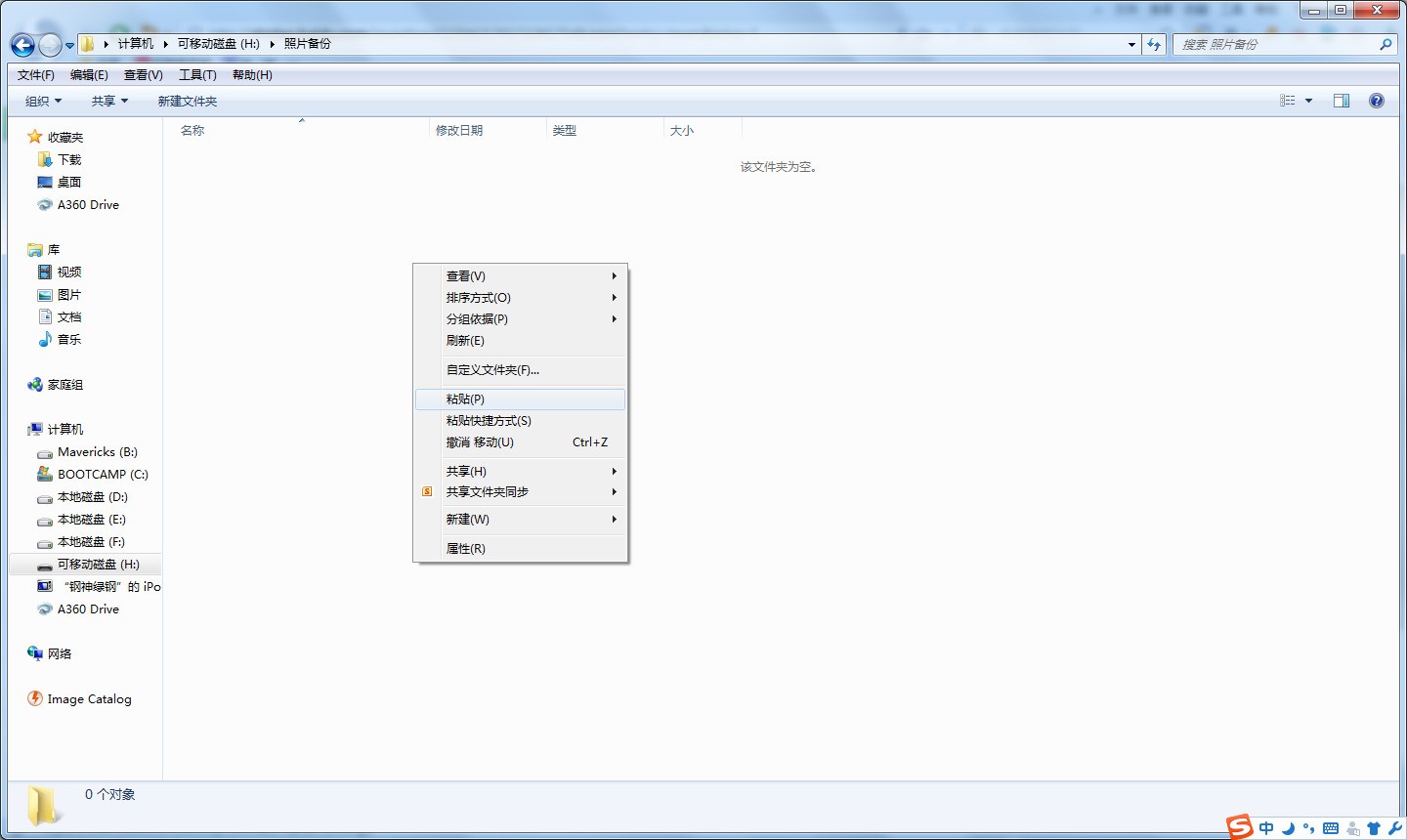Choose 粘贴快捷方式(S)
The image size is (1407, 840).
coord(521,421)
